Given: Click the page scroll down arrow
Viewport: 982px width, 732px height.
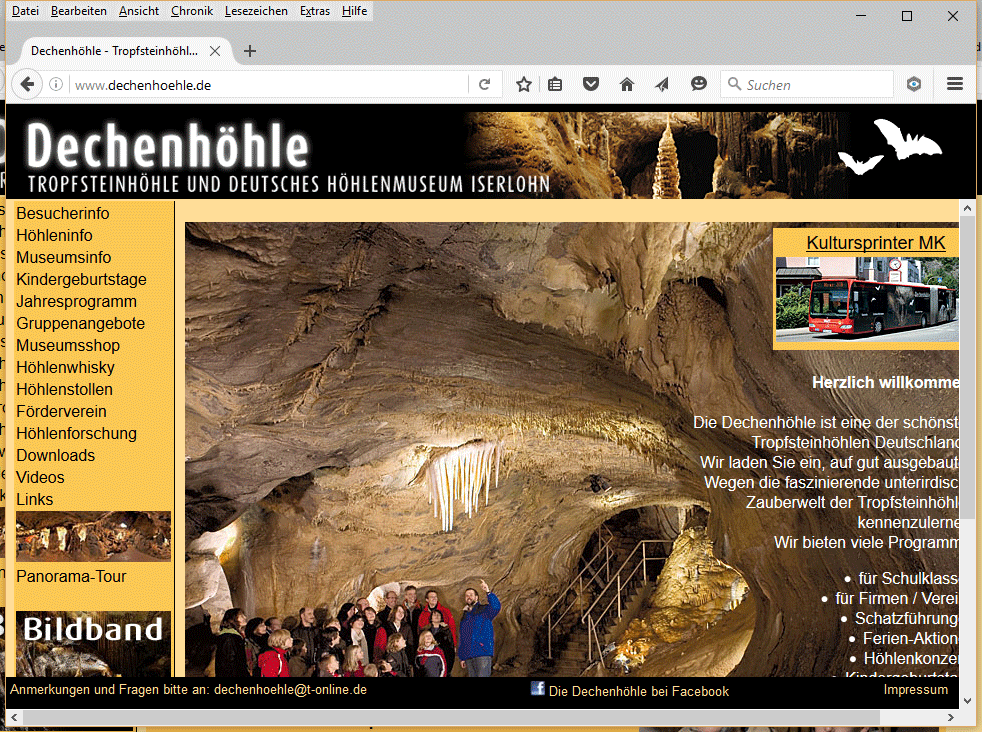Looking at the screenshot, I should (x=968, y=701).
